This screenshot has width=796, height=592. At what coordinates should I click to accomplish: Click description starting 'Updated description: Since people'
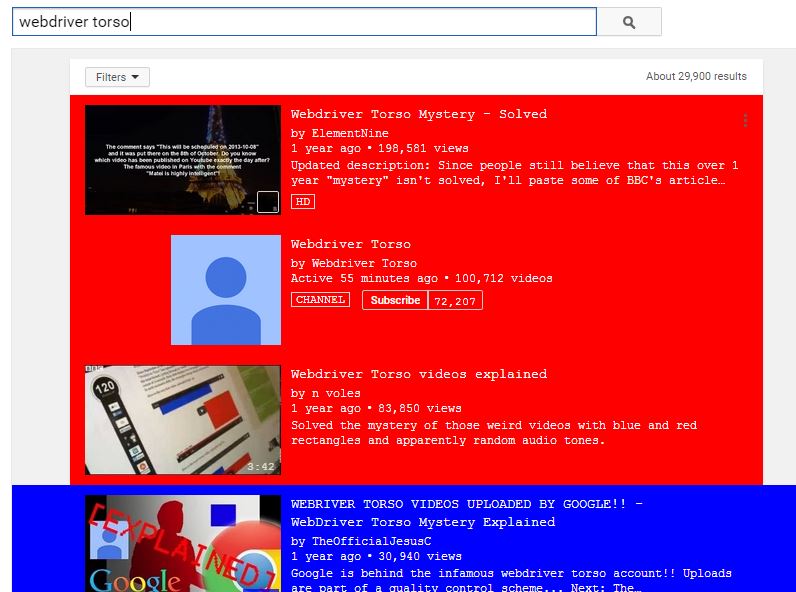coord(514,173)
